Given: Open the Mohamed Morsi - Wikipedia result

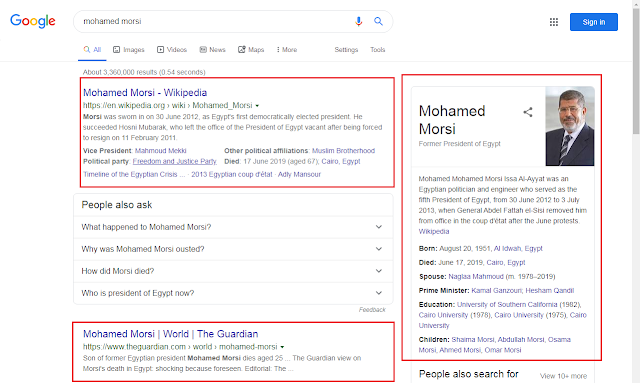Looking at the screenshot, I should click(145, 93).
